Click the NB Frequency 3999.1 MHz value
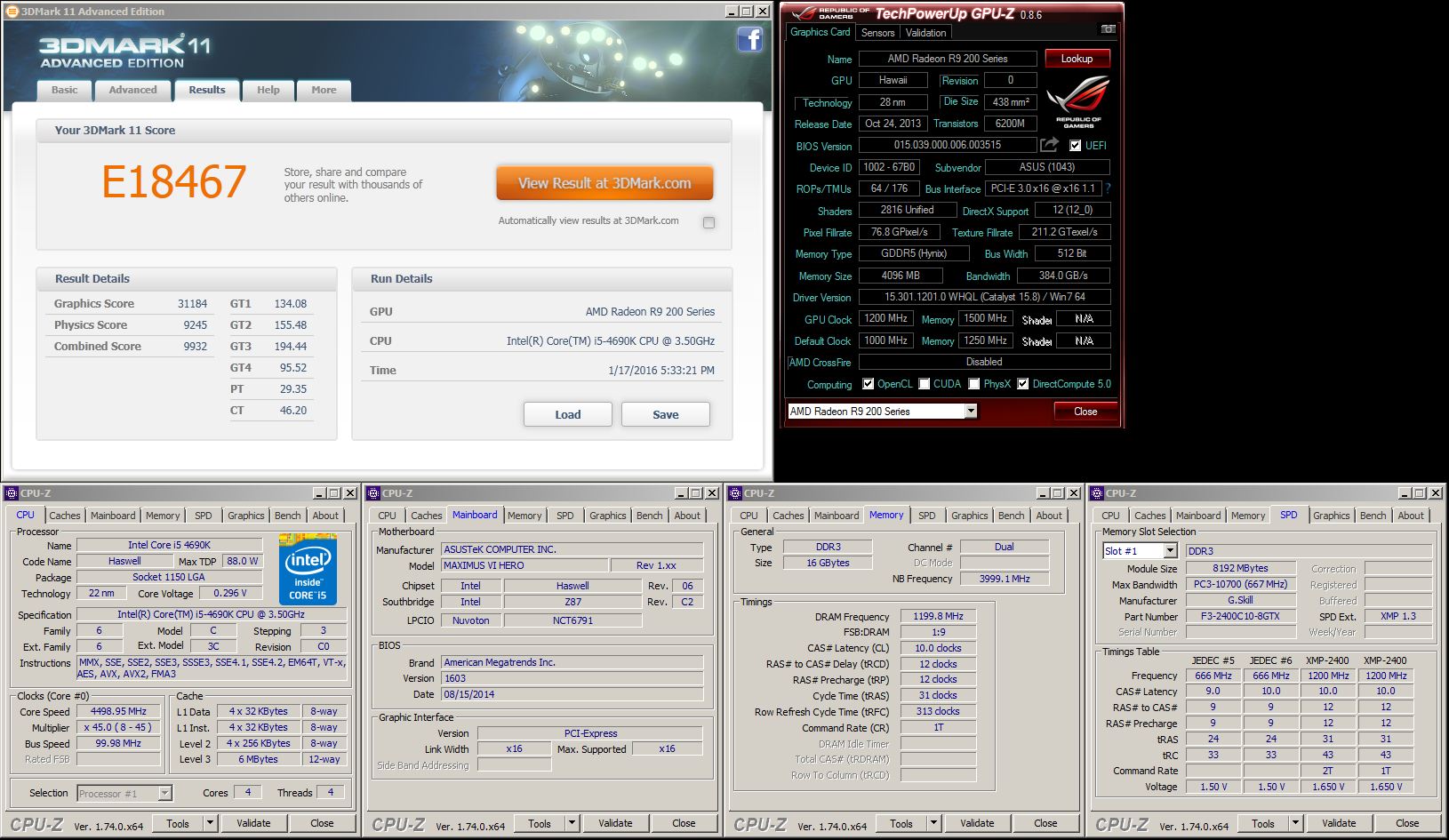This screenshot has height=840, width=1449. point(1005,579)
